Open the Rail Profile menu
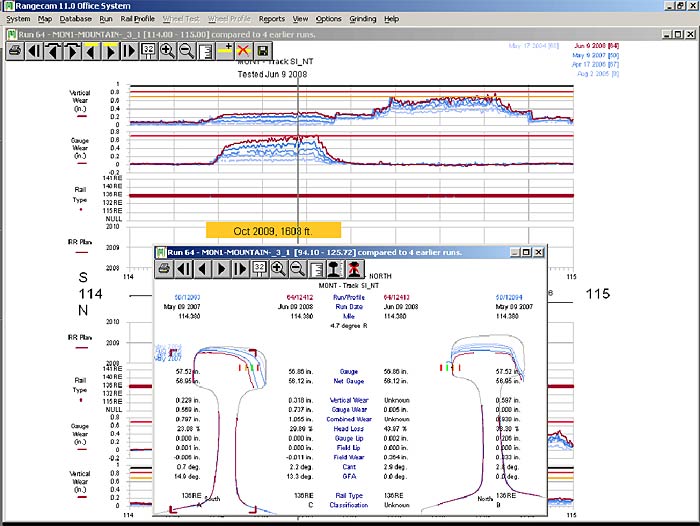The width and height of the screenshot is (700, 526). [x=138, y=19]
